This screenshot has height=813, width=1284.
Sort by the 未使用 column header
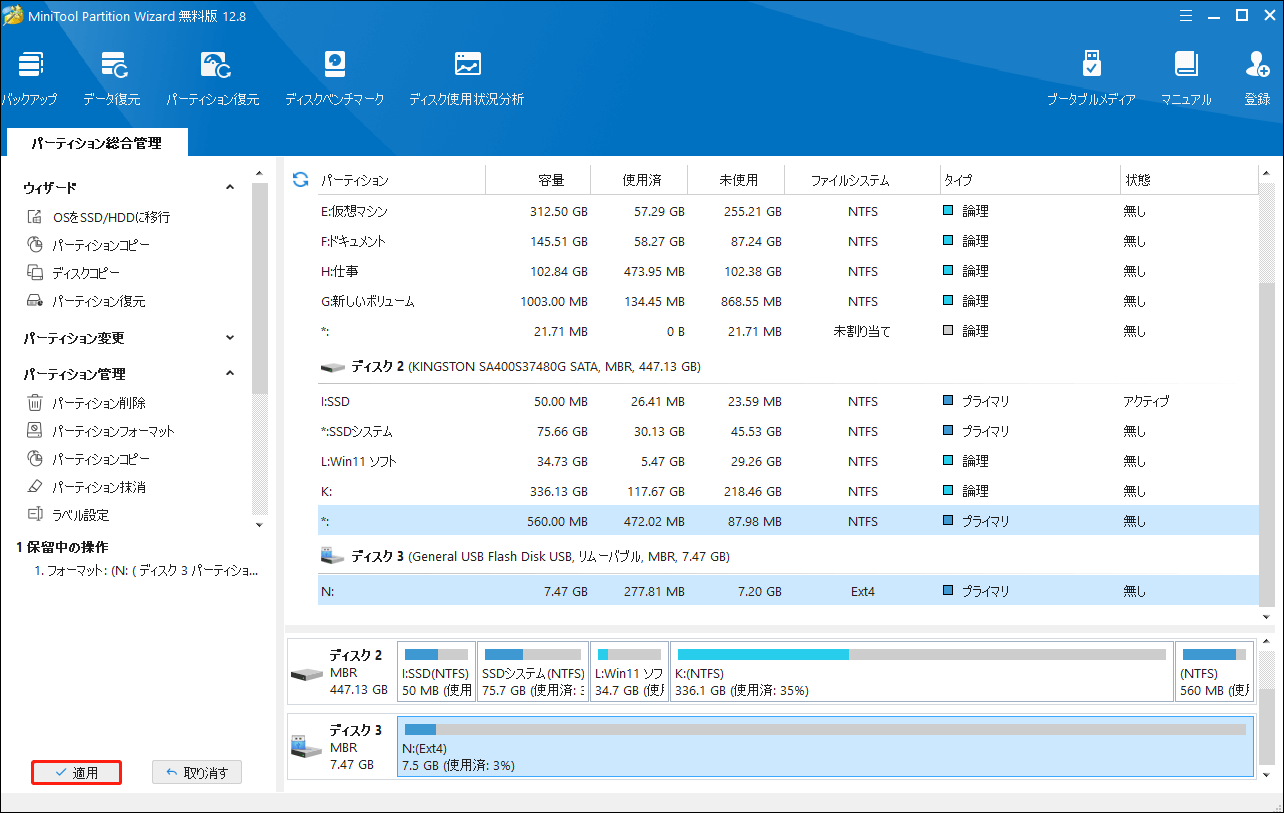738,180
